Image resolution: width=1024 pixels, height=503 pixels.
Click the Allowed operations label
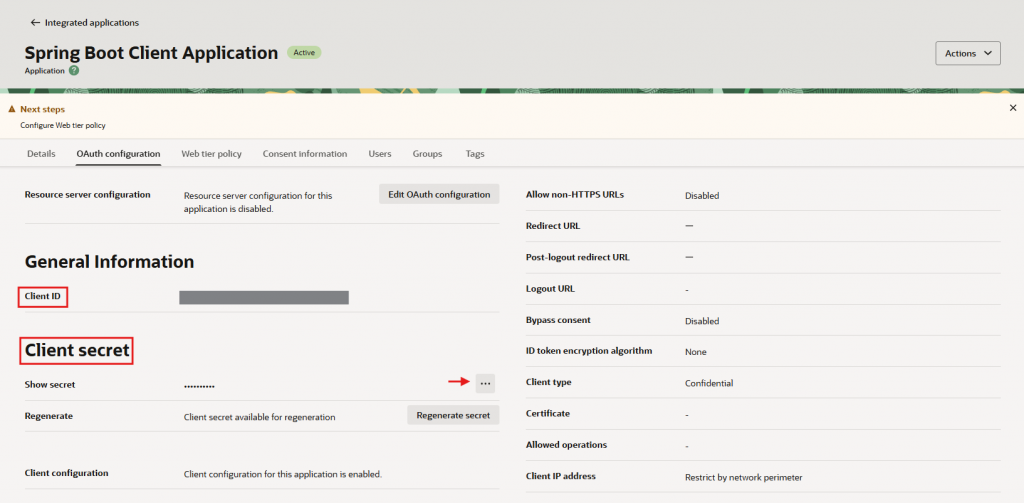point(566,445)
